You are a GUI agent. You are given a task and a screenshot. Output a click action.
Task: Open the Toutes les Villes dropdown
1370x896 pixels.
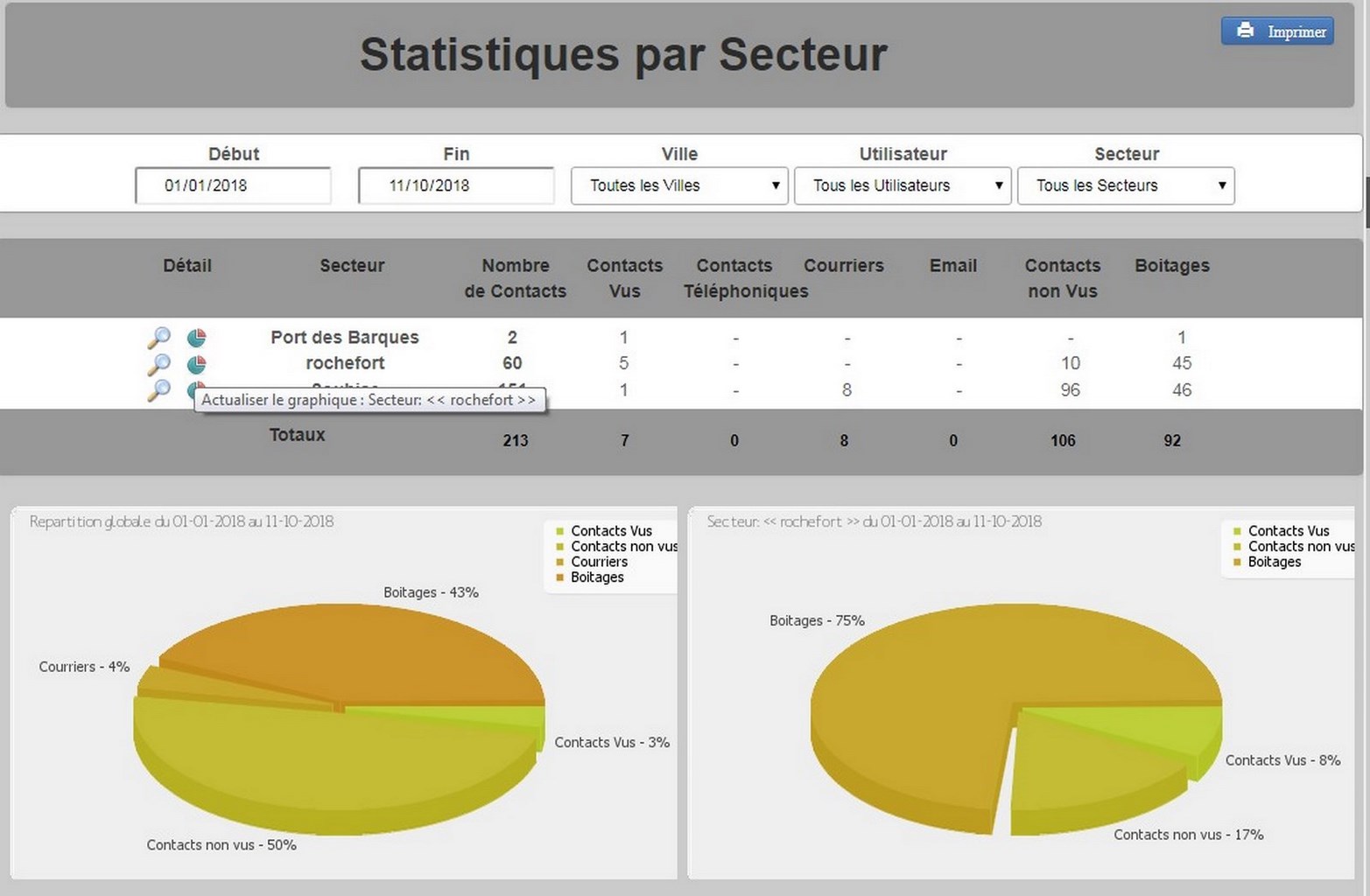click(x=679, y=185)
